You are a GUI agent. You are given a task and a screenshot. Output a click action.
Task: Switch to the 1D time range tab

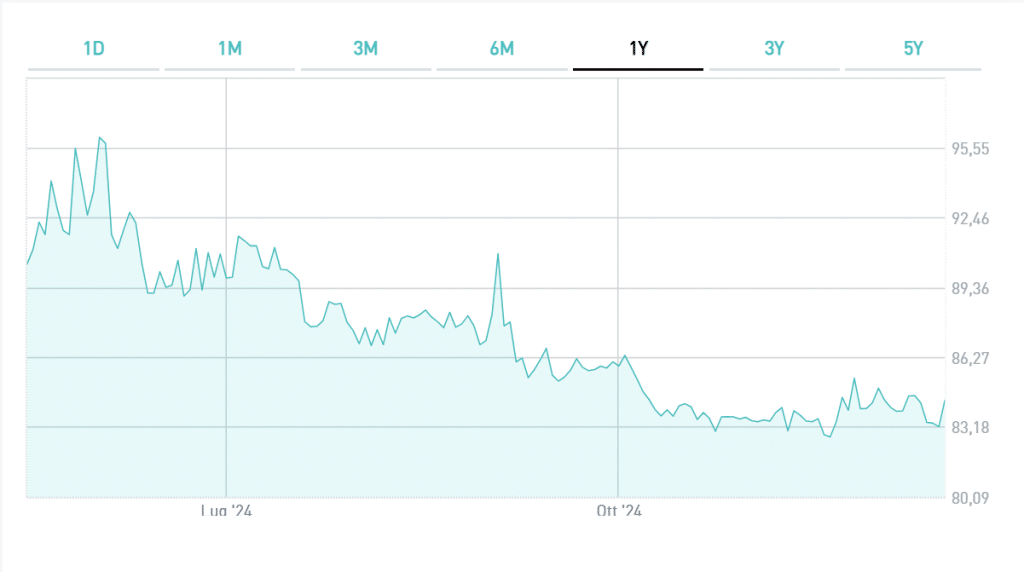point(93,49)
